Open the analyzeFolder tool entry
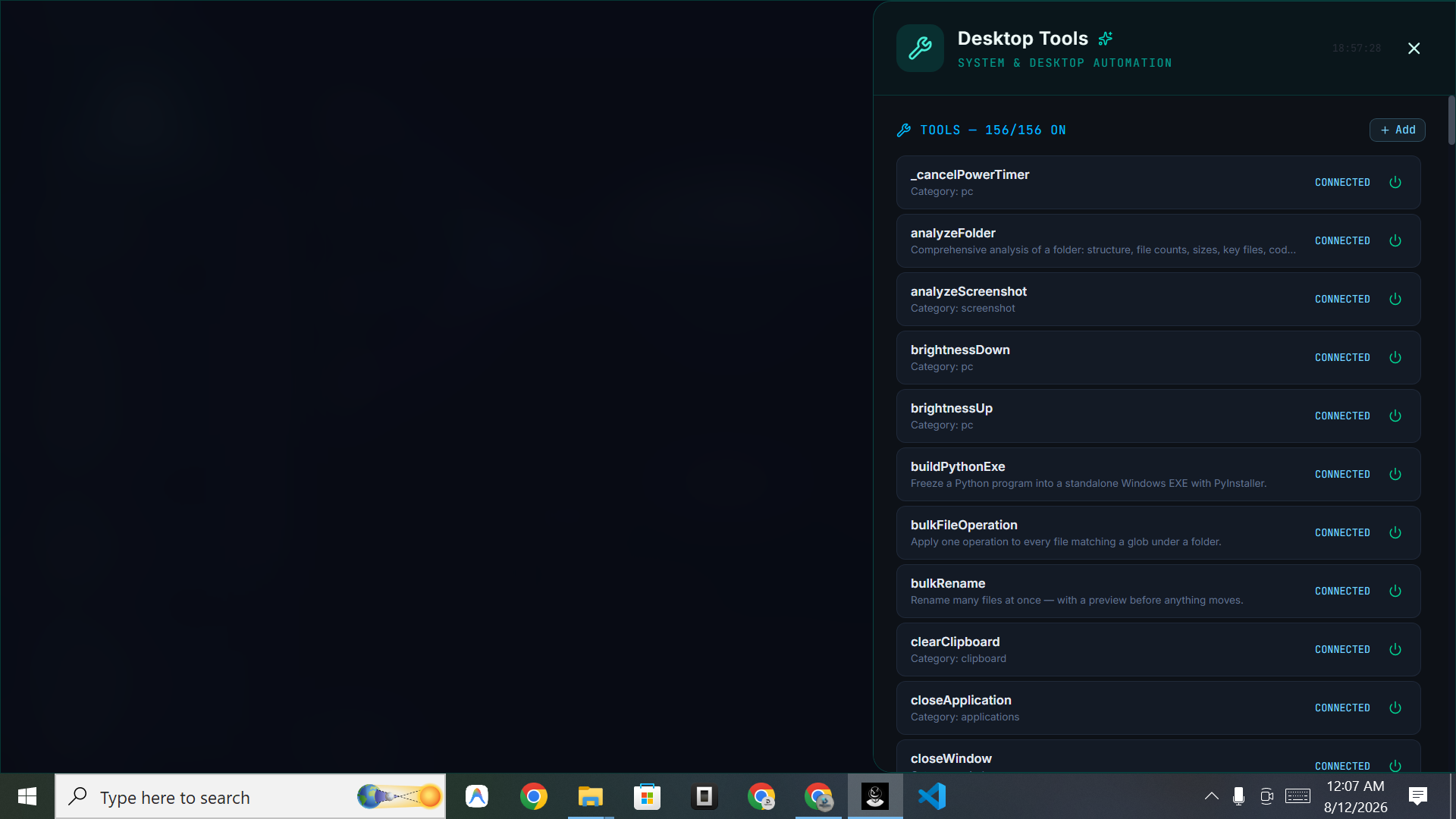 (1158, 241)
